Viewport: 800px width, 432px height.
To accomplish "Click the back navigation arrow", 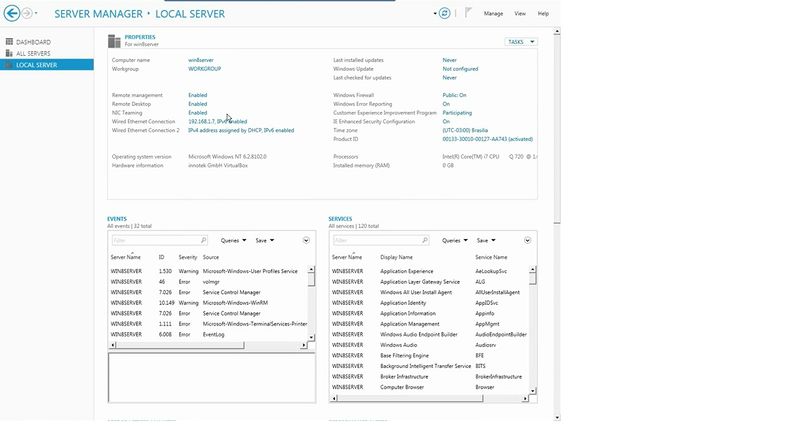I will pos(12,13).
